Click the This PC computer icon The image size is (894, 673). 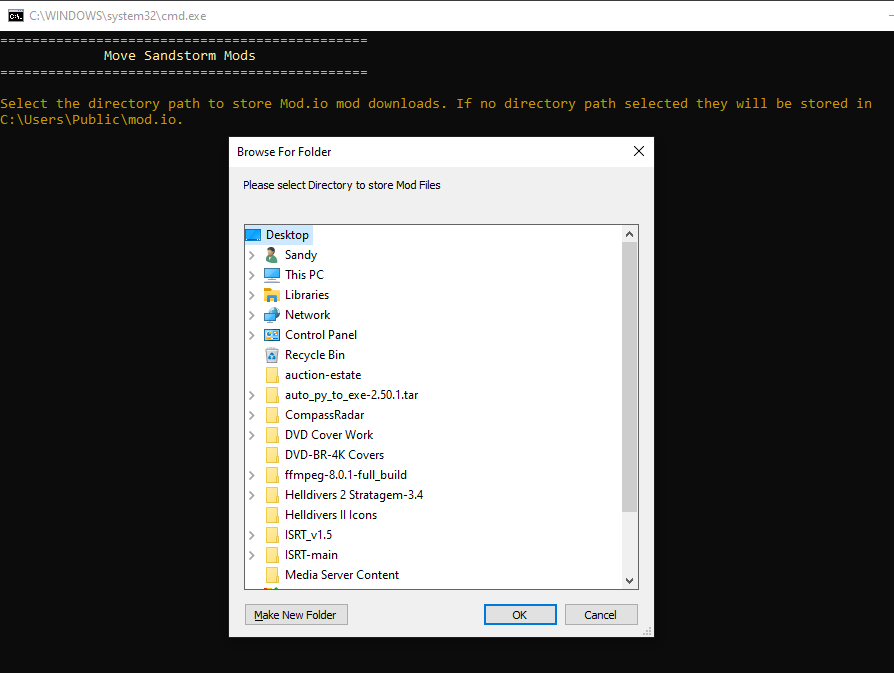click(272, 275)
